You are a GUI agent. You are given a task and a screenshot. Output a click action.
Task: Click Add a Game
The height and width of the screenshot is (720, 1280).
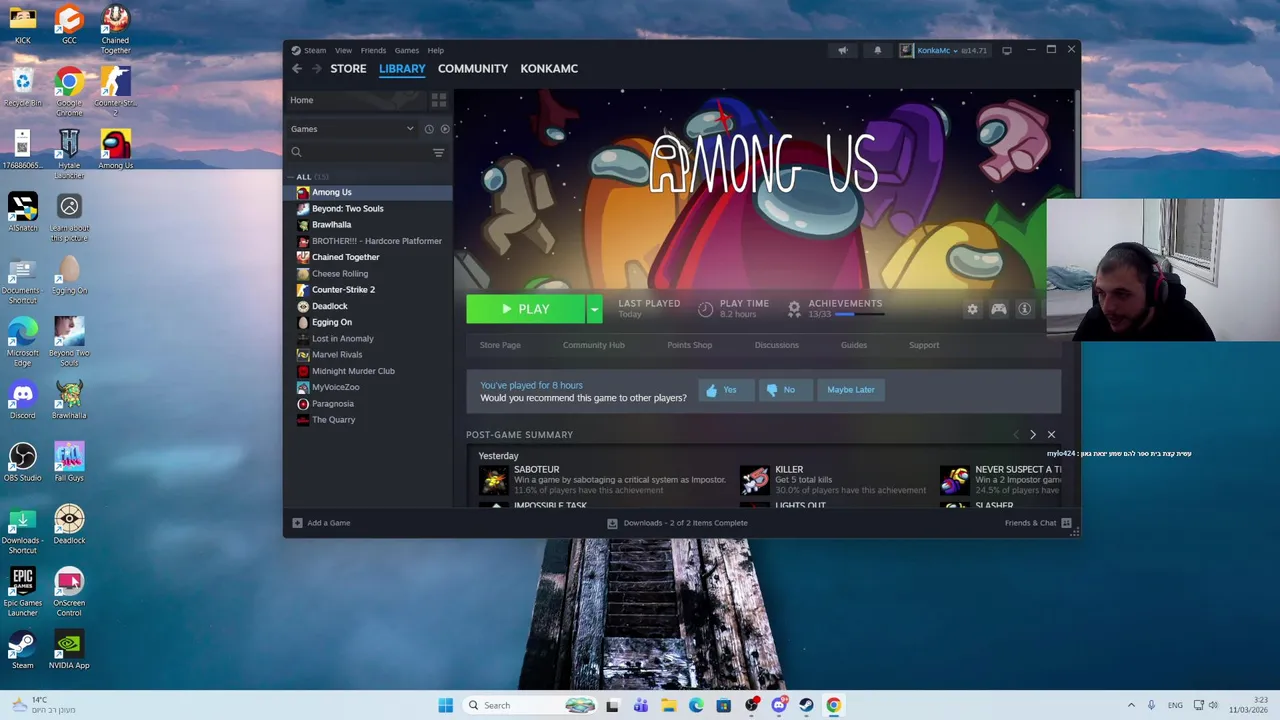(x=321, y=523)
